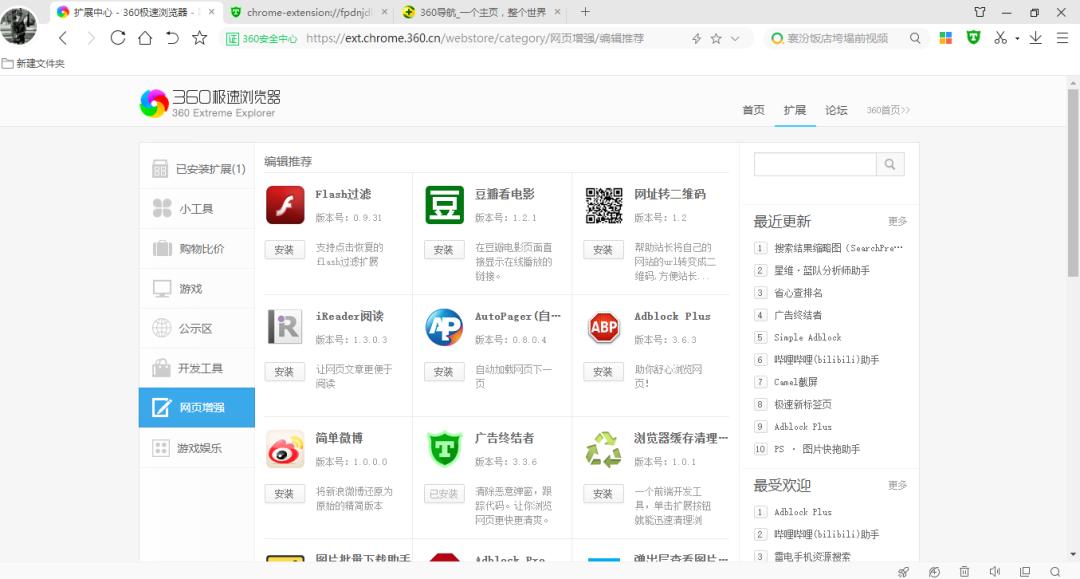1080x579 pixels.
Task: Open the bookmark star dropdown beside the address bar
Action: click(x=734, y=38)
